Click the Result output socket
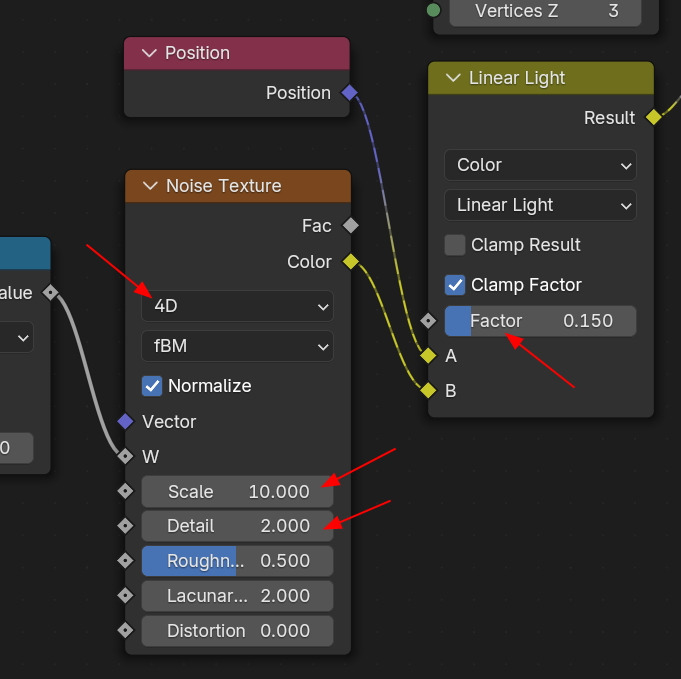 coord(654,117)
